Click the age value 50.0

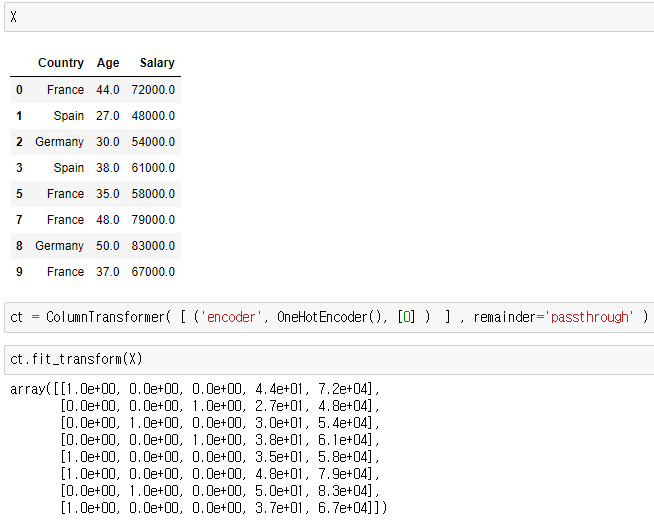[x=108, y=246]
